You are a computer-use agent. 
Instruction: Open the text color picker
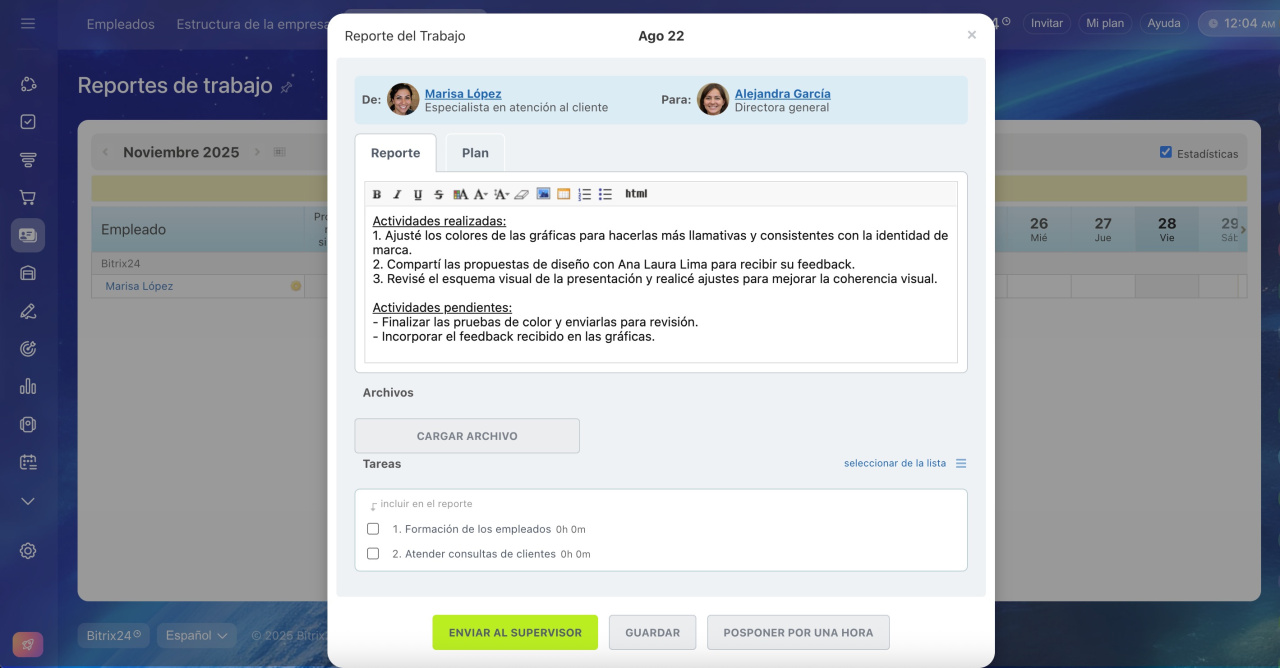click(460, 194)
